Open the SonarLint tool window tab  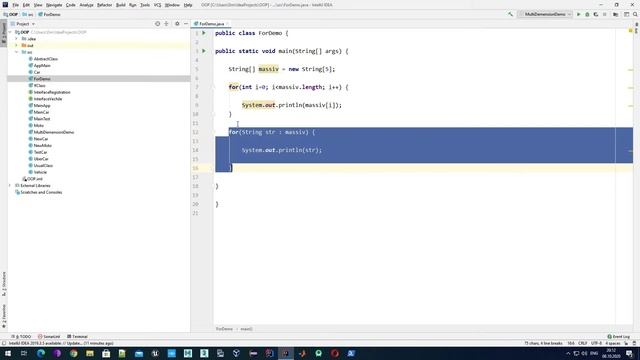(x=49, y=337)
